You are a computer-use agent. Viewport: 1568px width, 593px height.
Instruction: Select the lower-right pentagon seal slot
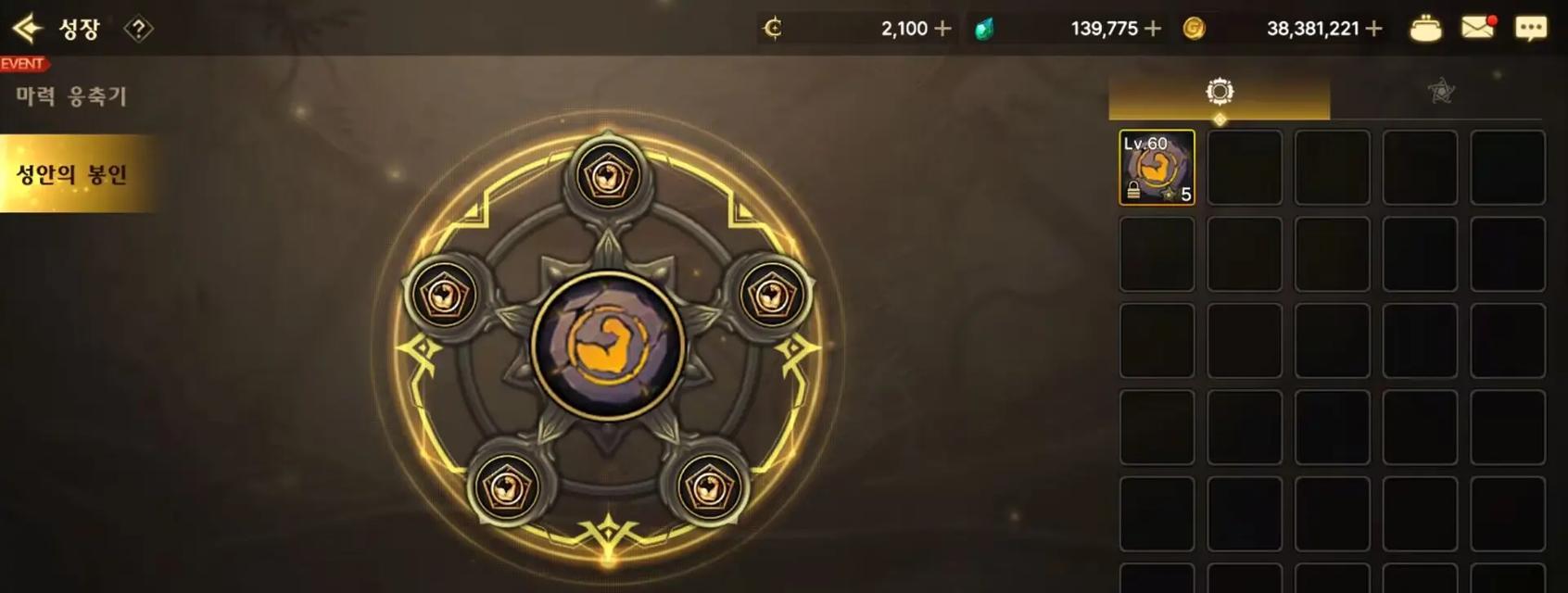[x=709, y=486]
